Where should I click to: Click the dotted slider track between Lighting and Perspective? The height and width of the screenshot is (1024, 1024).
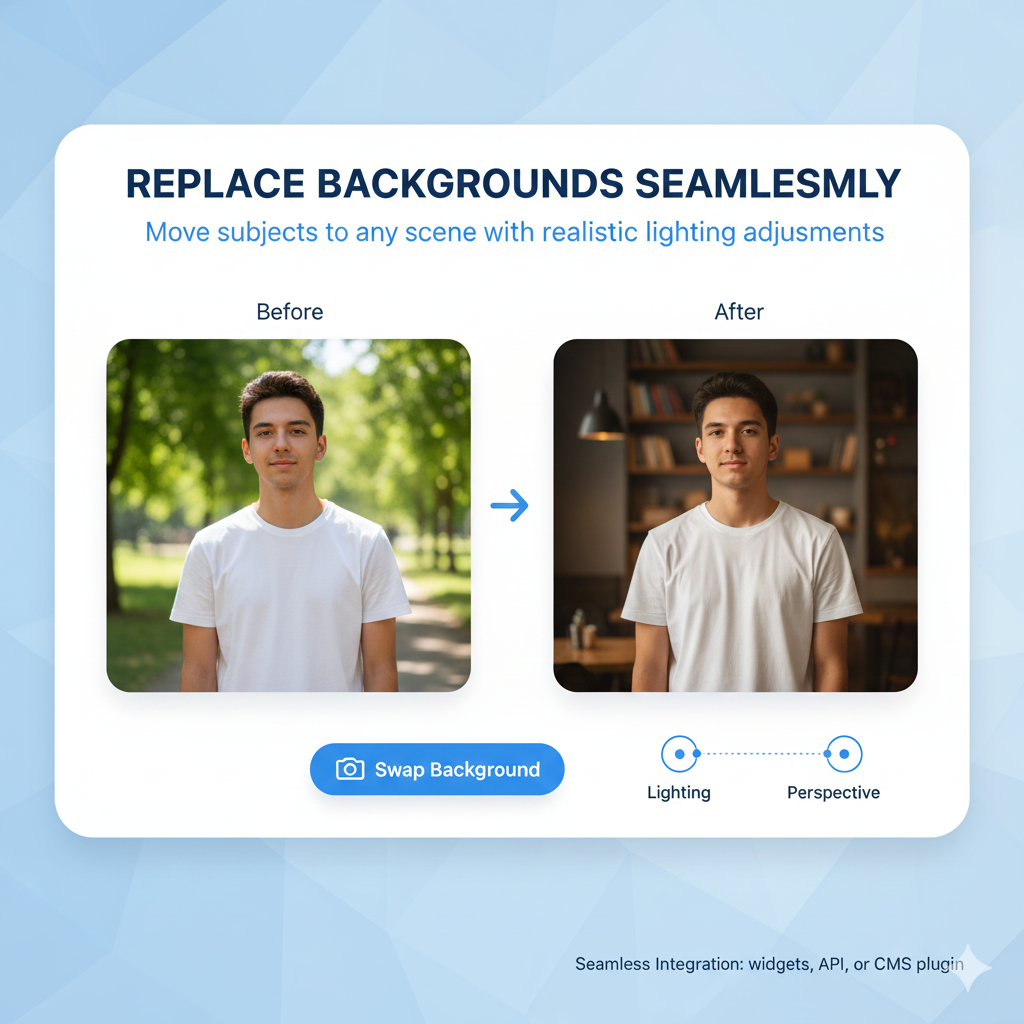click(762, 754)
